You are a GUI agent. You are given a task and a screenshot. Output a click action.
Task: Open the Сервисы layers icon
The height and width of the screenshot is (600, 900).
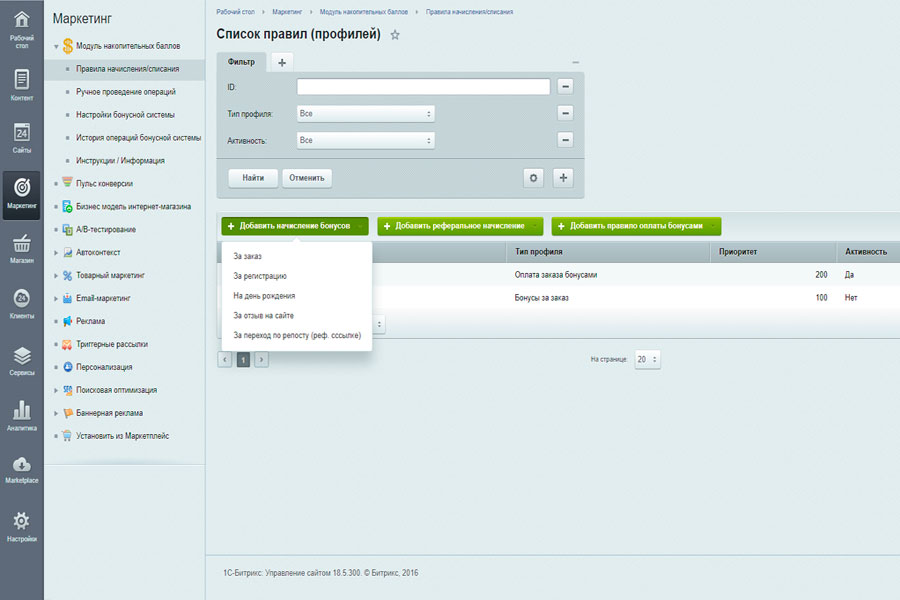coord(21,361)
